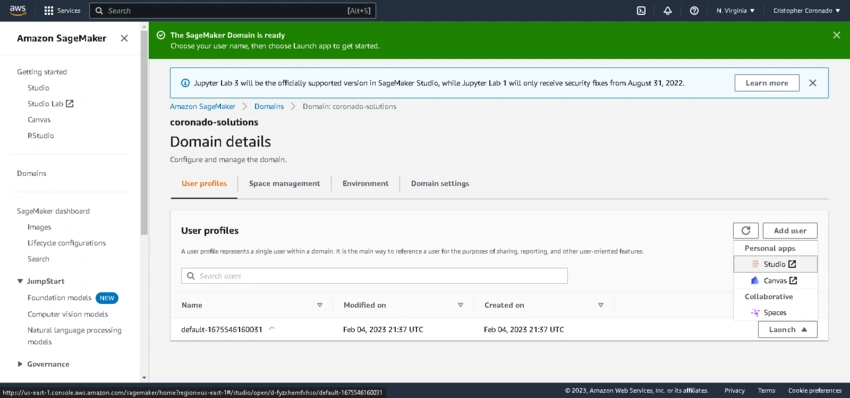Open Canvas in sidebar Getting started
The width and height of the screenshot is (850, 398).
click(x=39, y=119)
